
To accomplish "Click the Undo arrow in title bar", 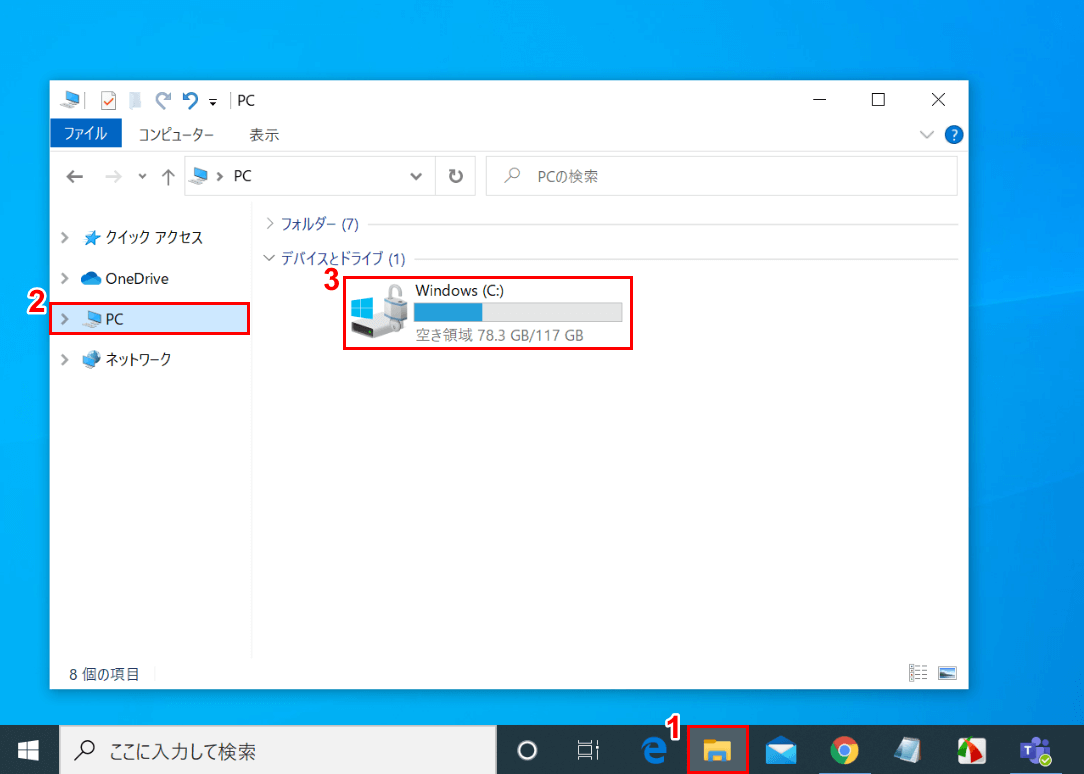I will tap(190, 100).
